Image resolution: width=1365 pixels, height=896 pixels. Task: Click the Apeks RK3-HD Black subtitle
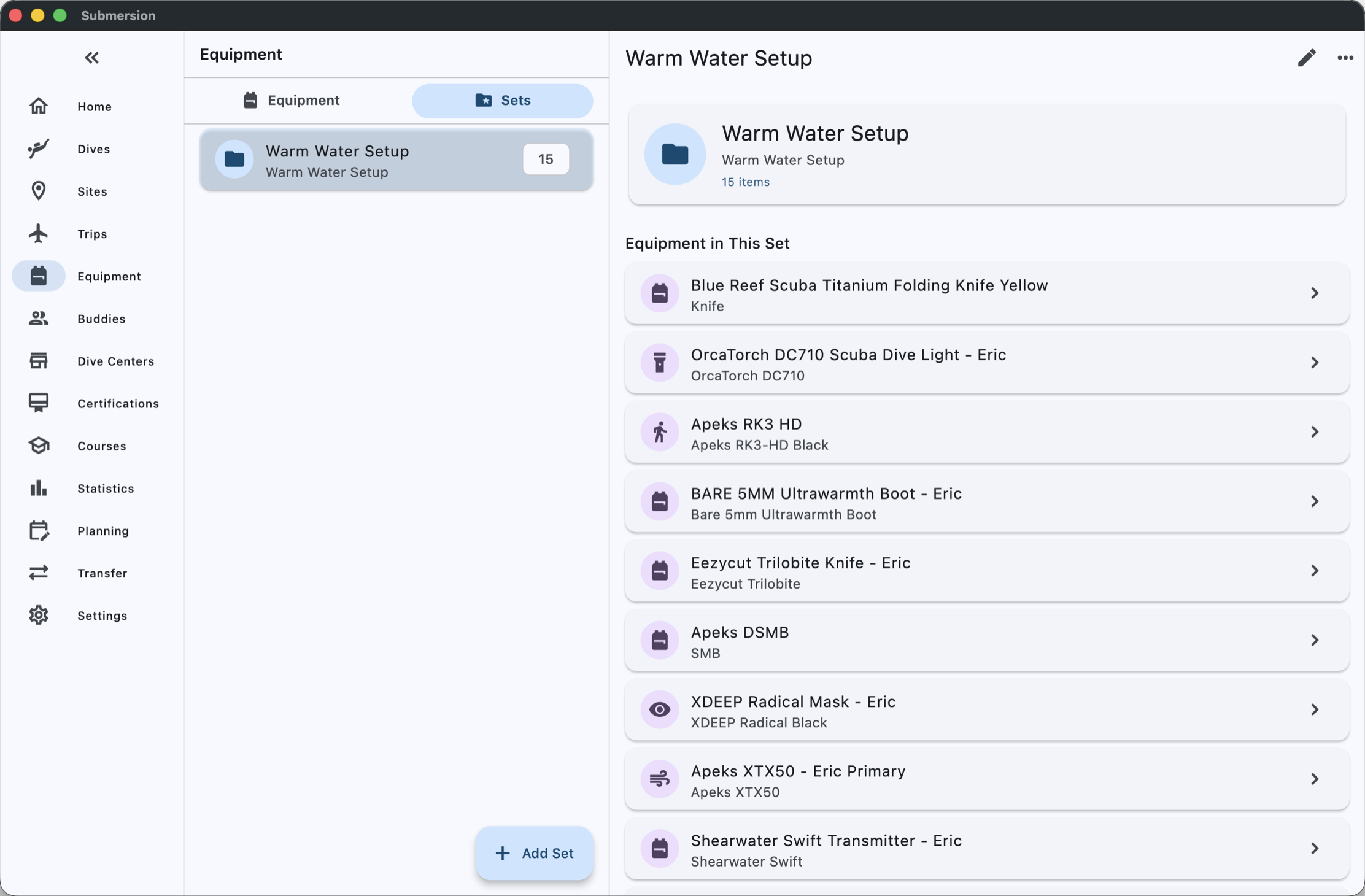760,445
